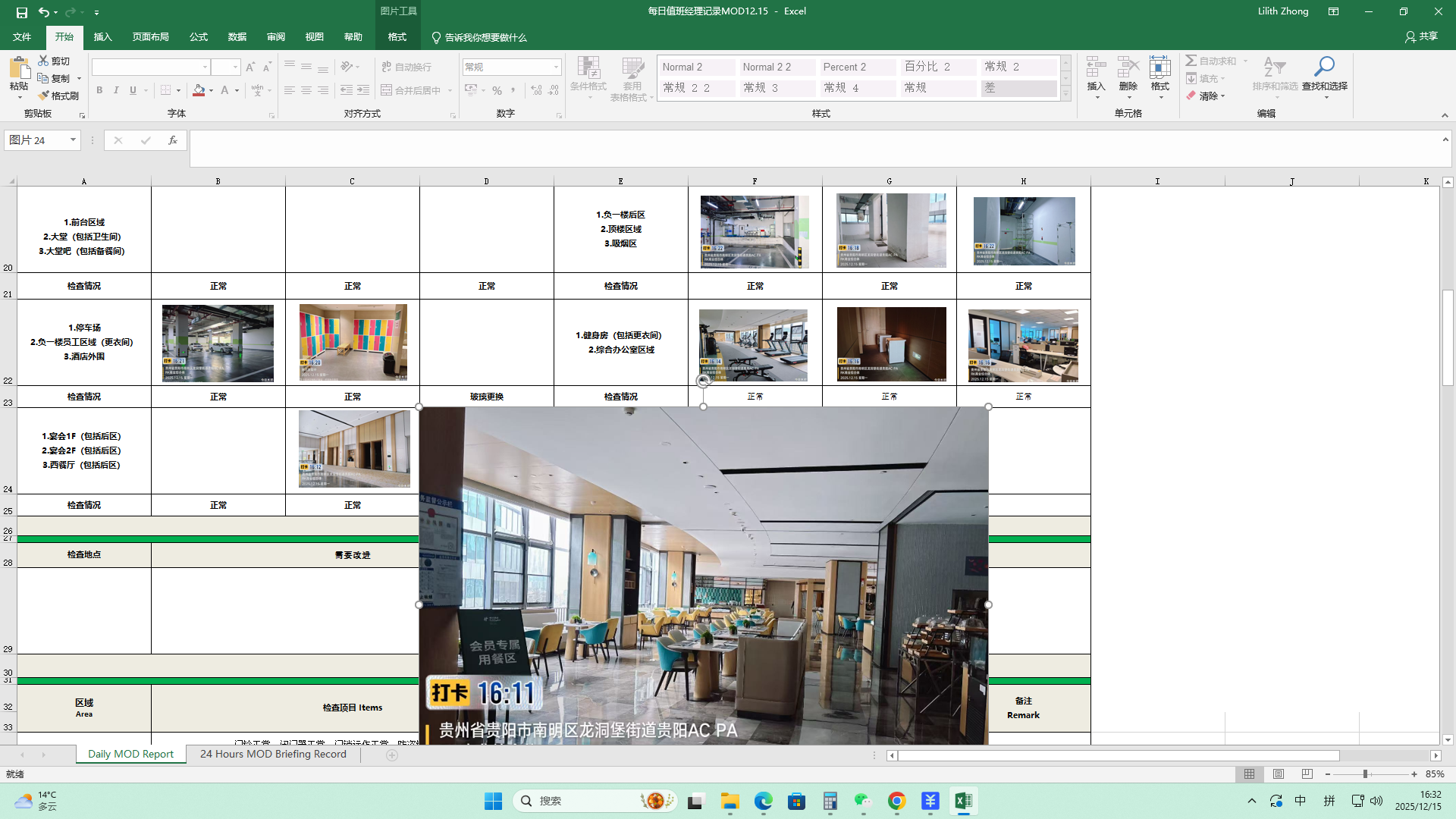Viewport: 1456px width, 819px height.
Task: Expand the Name Box dropdown
Action: tap(73, 140)
